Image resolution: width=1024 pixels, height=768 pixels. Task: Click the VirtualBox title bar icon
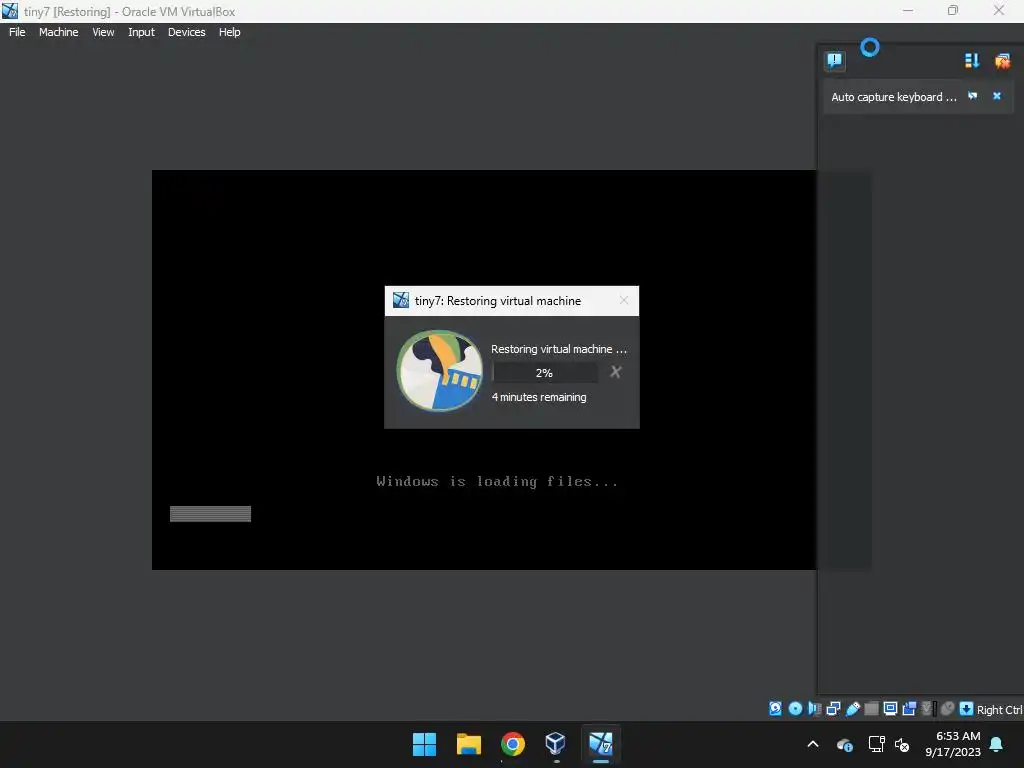pyautogui.click(x=10, y=11)
